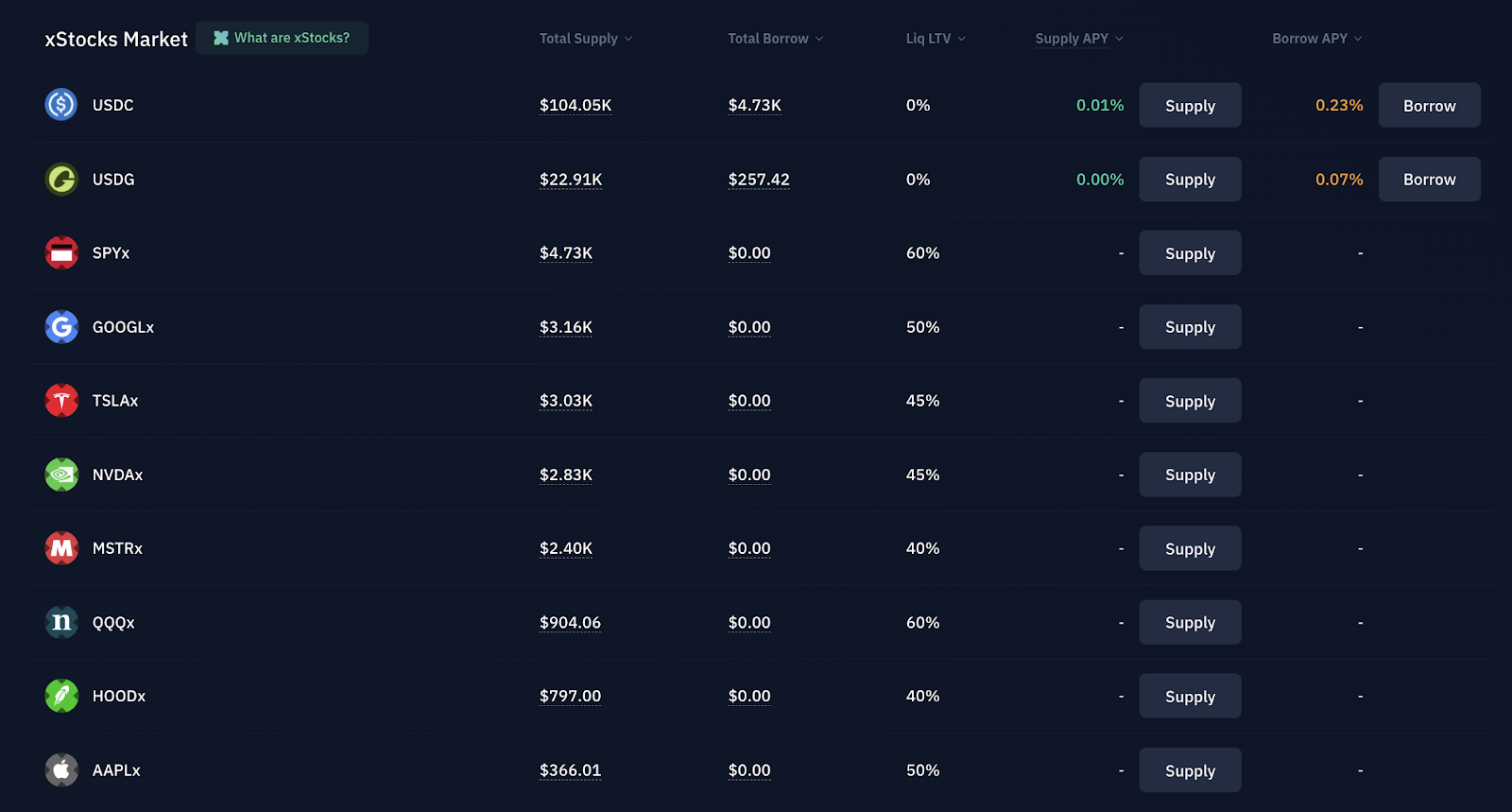Supply SPYx tokens
1512x812 pixels.
(x=1190, y=252)
